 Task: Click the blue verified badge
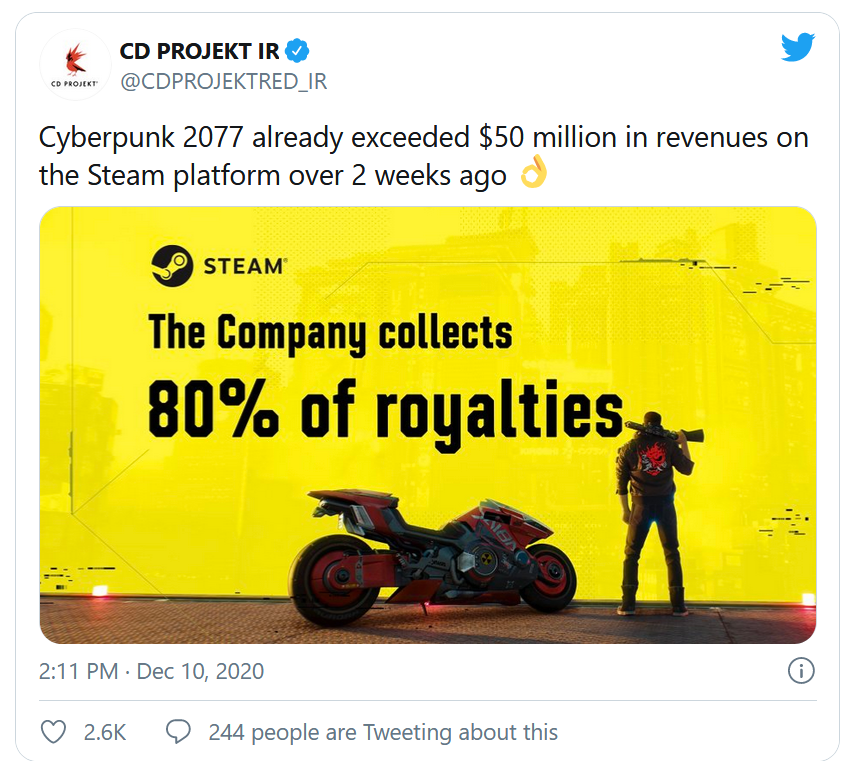(x=298, y=50)
